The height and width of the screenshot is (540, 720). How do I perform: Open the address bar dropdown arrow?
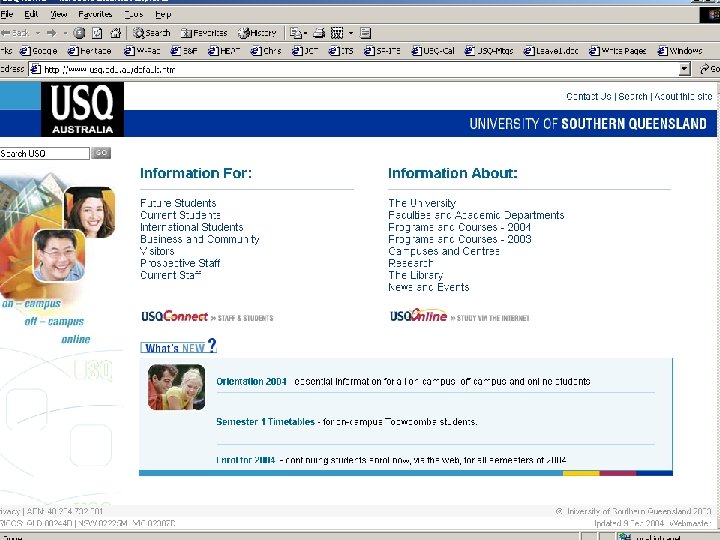[x=684, y=69]
